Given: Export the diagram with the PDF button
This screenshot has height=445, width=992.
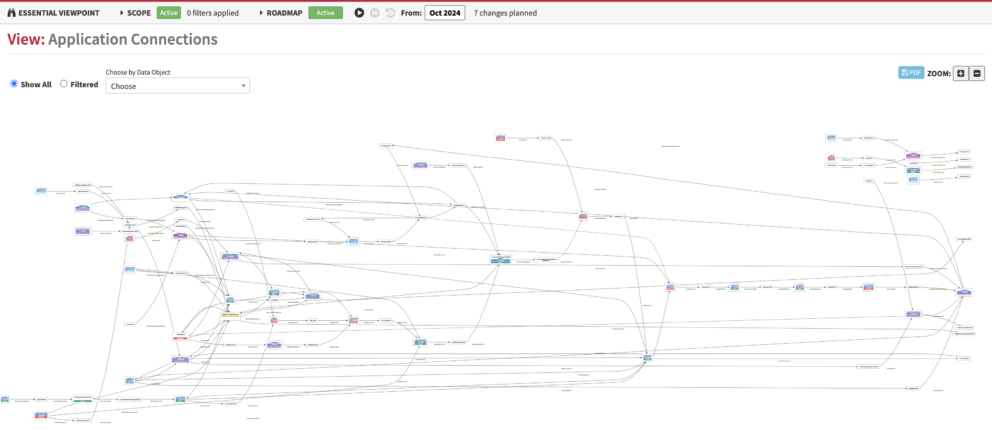Looking at the screenshot, I should (x=911, y=73).
